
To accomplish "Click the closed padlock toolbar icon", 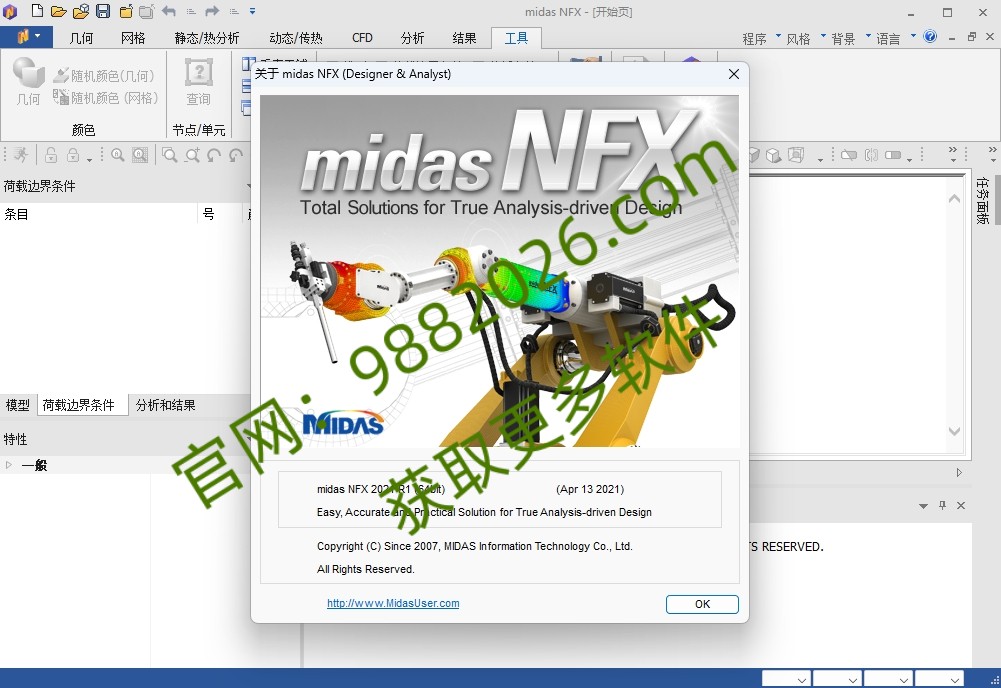I will pyautogui.click(x=73, y=155).
